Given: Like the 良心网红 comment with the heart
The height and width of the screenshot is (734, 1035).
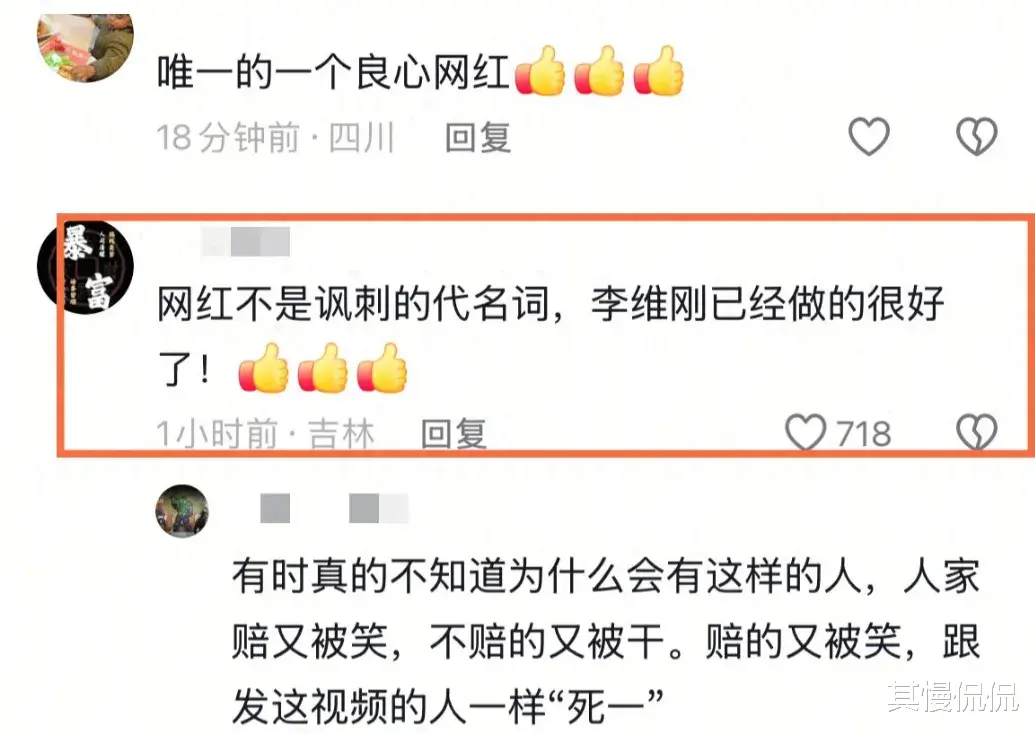Looking at the screenshot, I should click(868, 137).
